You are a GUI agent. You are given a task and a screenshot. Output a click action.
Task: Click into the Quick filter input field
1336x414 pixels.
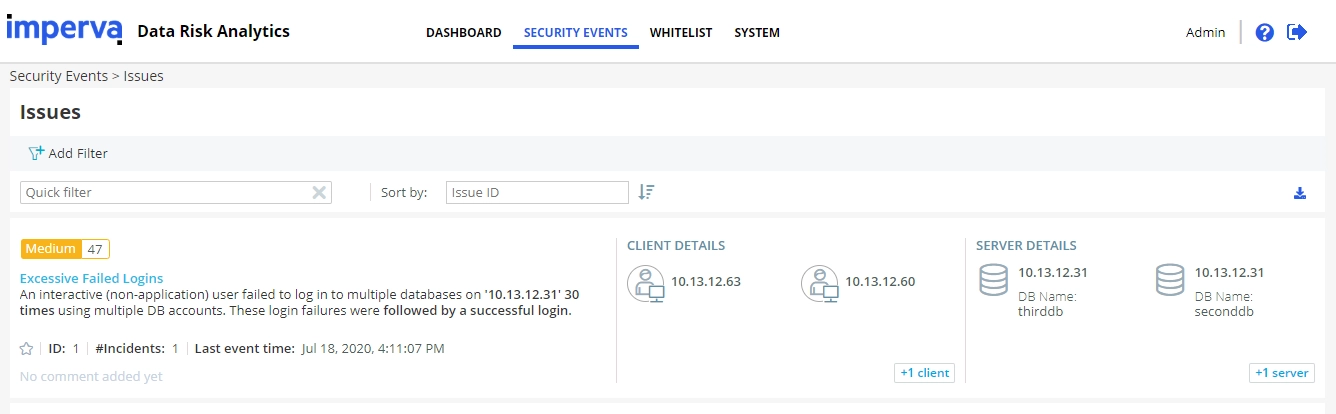[165, 193]
